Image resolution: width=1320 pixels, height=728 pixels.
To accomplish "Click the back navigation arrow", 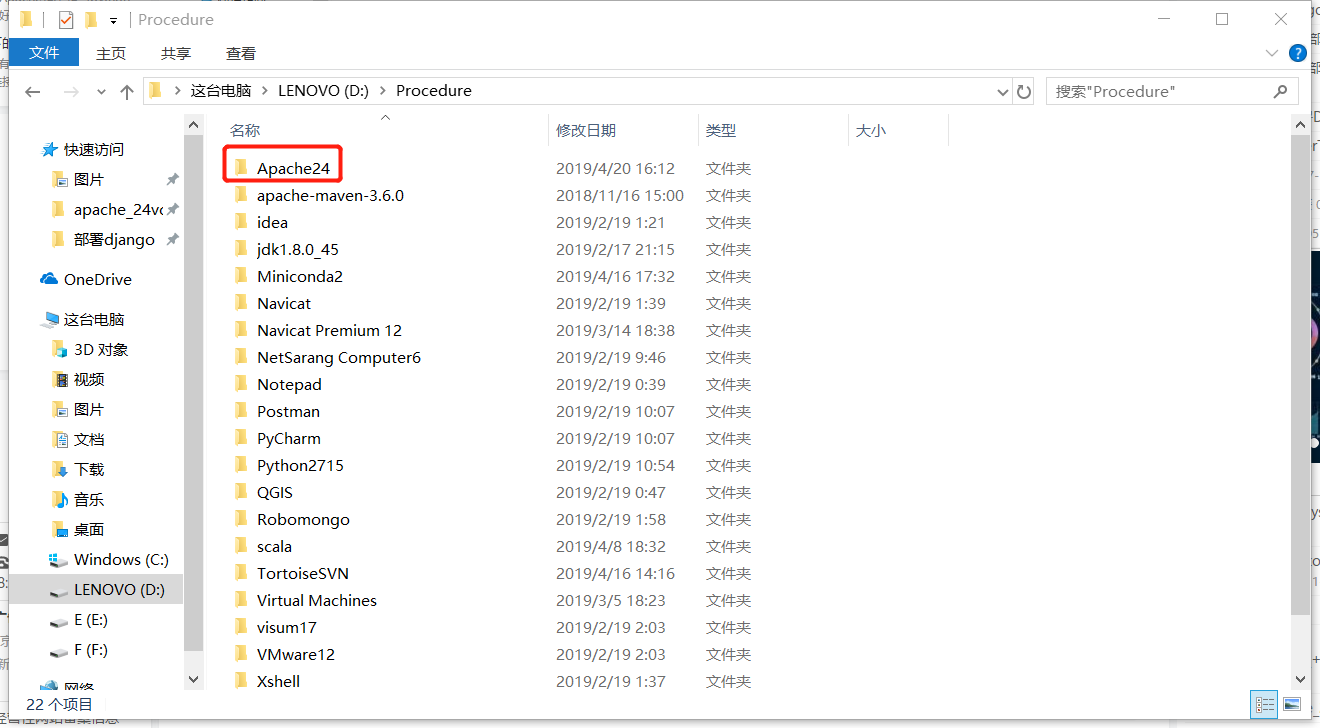I will 32,91.
